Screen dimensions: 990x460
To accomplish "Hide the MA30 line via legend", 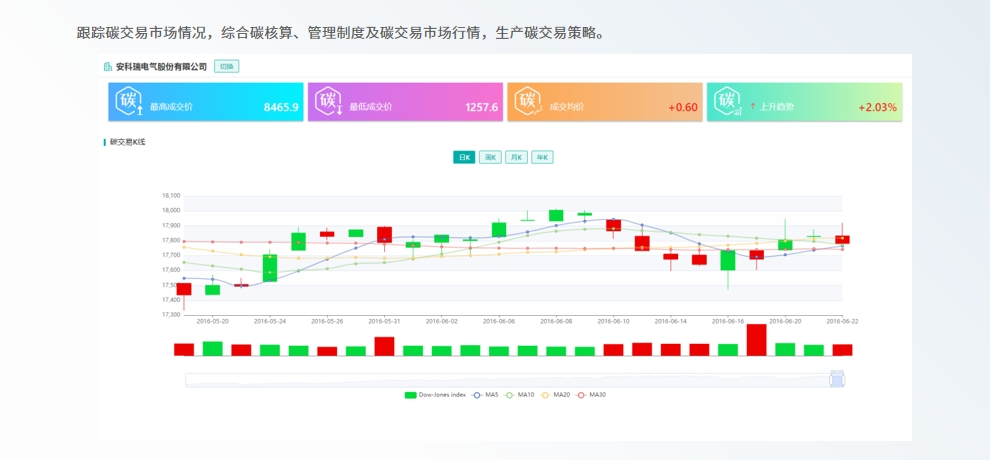I will (590, 395).
